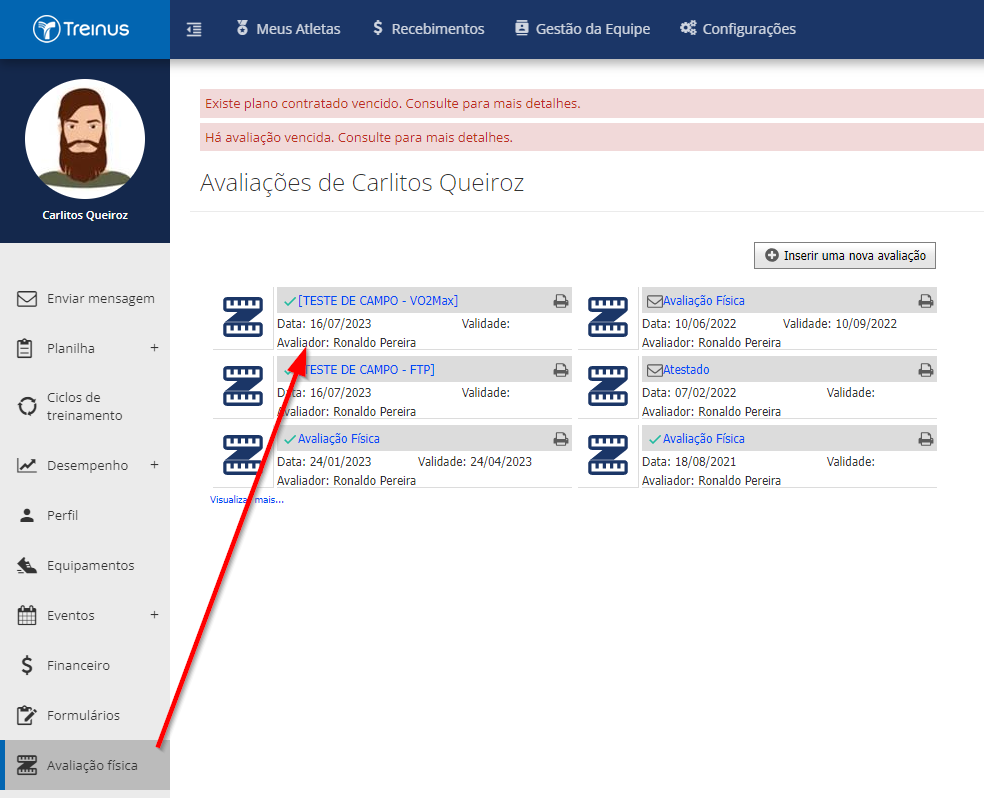Go to Recebimentos in top navigation
This screenshot has height=798, width=984.
428,29
